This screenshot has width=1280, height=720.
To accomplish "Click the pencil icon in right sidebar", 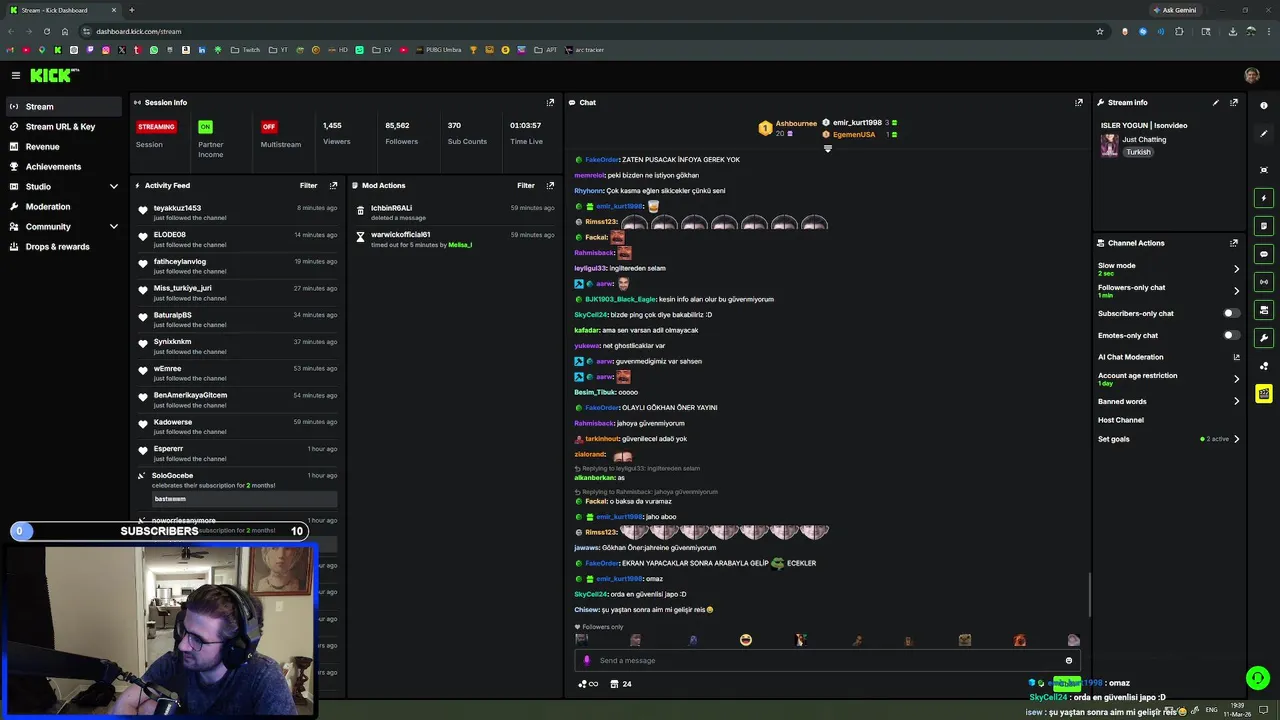I will point(1264,134).
